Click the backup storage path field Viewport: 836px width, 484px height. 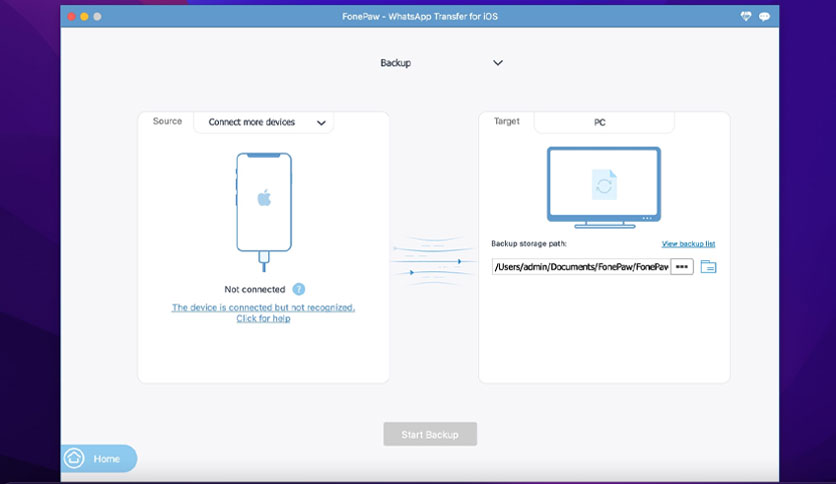[581, 267]
